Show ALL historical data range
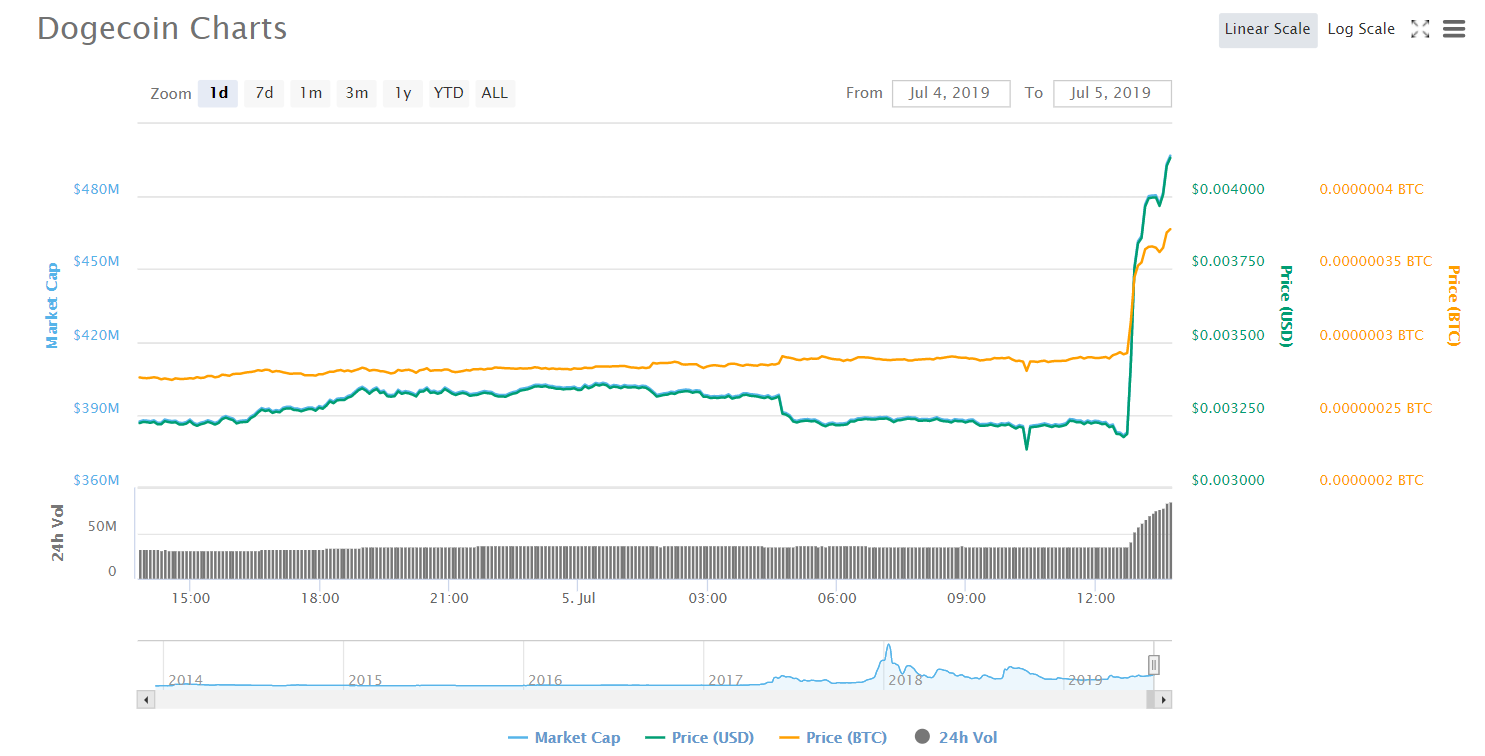 point(494,93)
